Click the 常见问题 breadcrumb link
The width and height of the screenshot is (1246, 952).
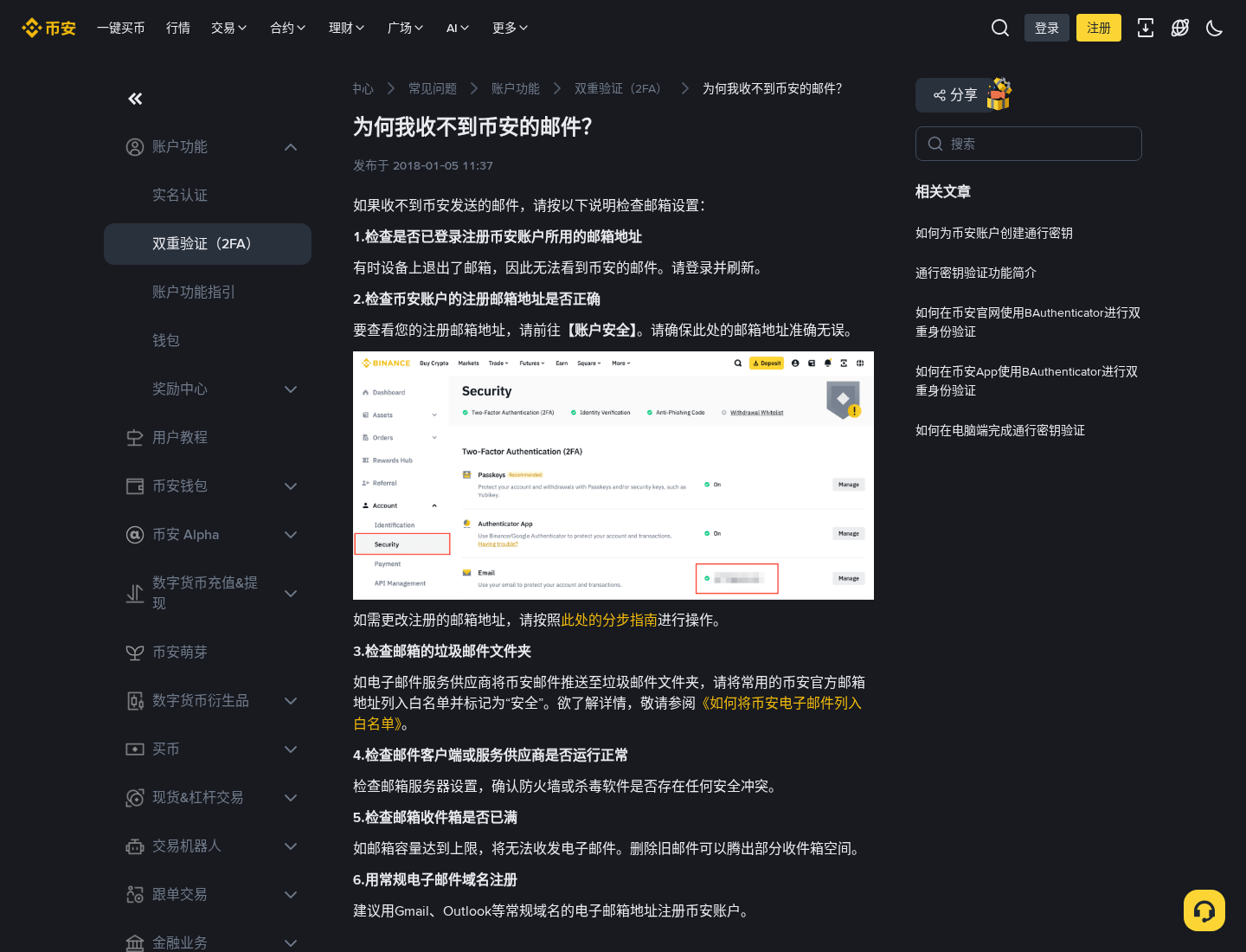(x=433, y=88)
